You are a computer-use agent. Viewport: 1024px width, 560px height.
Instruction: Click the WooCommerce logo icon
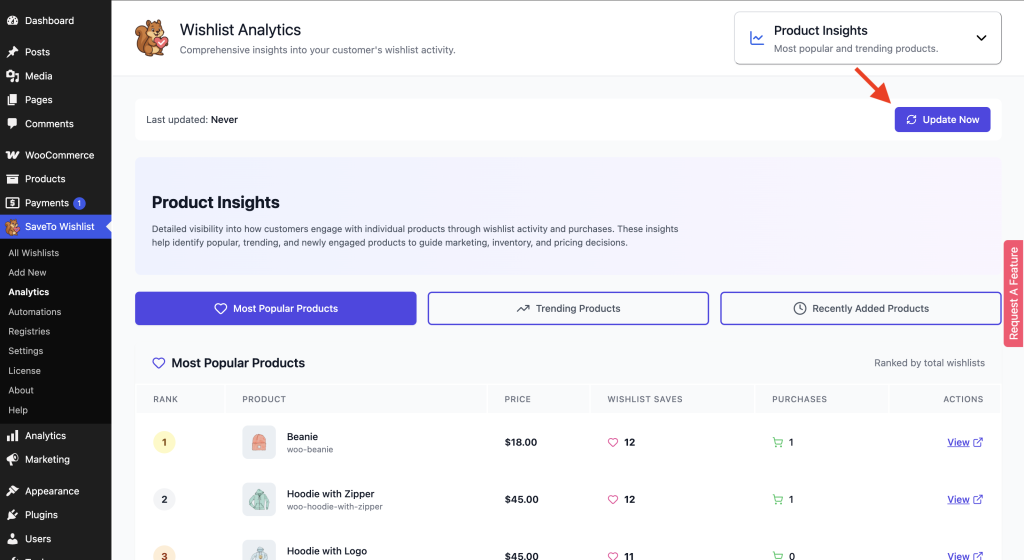coord(12,155)
